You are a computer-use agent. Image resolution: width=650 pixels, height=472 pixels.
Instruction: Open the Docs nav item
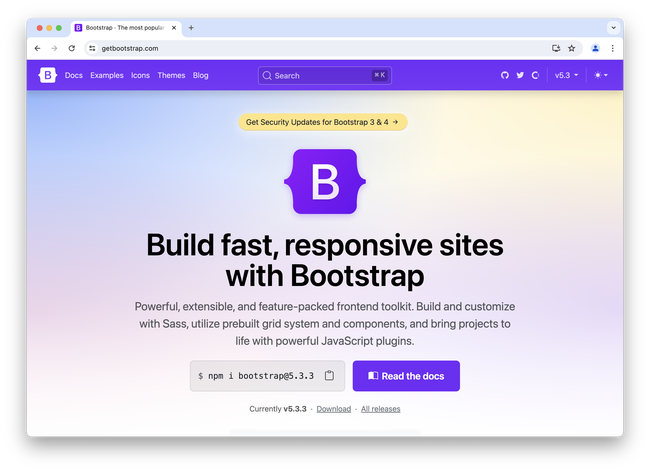[x=74, y=75]
